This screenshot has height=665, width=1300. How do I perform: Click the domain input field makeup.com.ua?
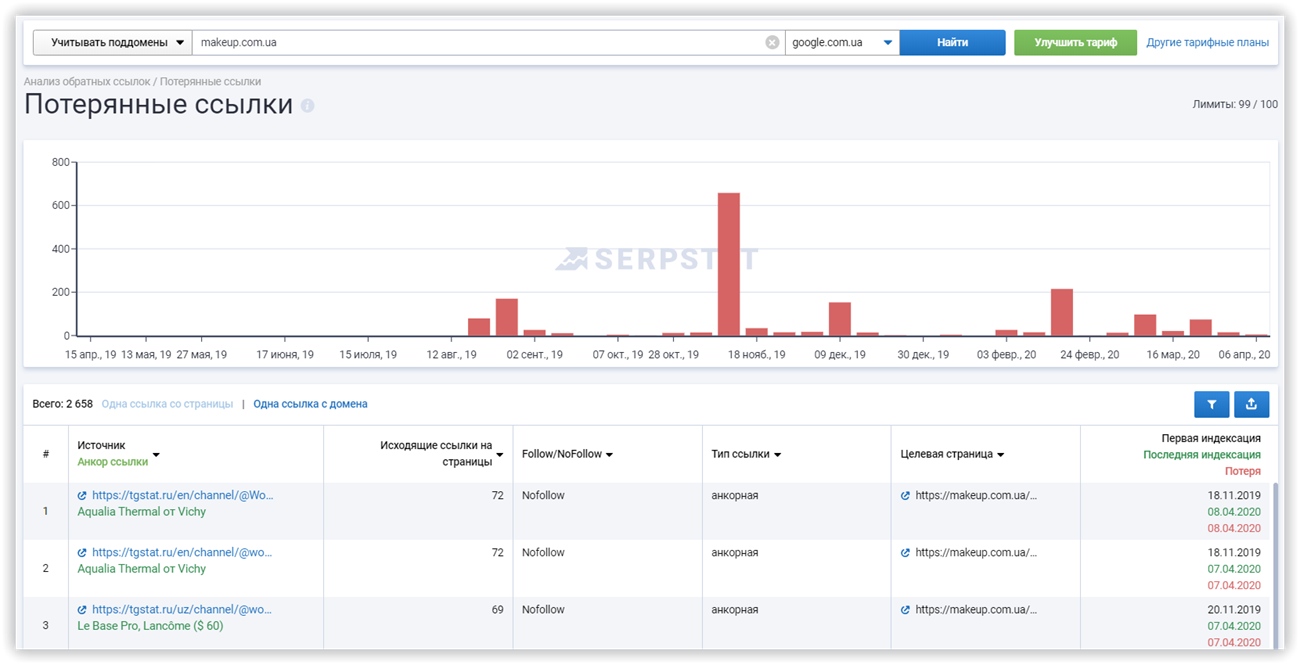point(480,42)
